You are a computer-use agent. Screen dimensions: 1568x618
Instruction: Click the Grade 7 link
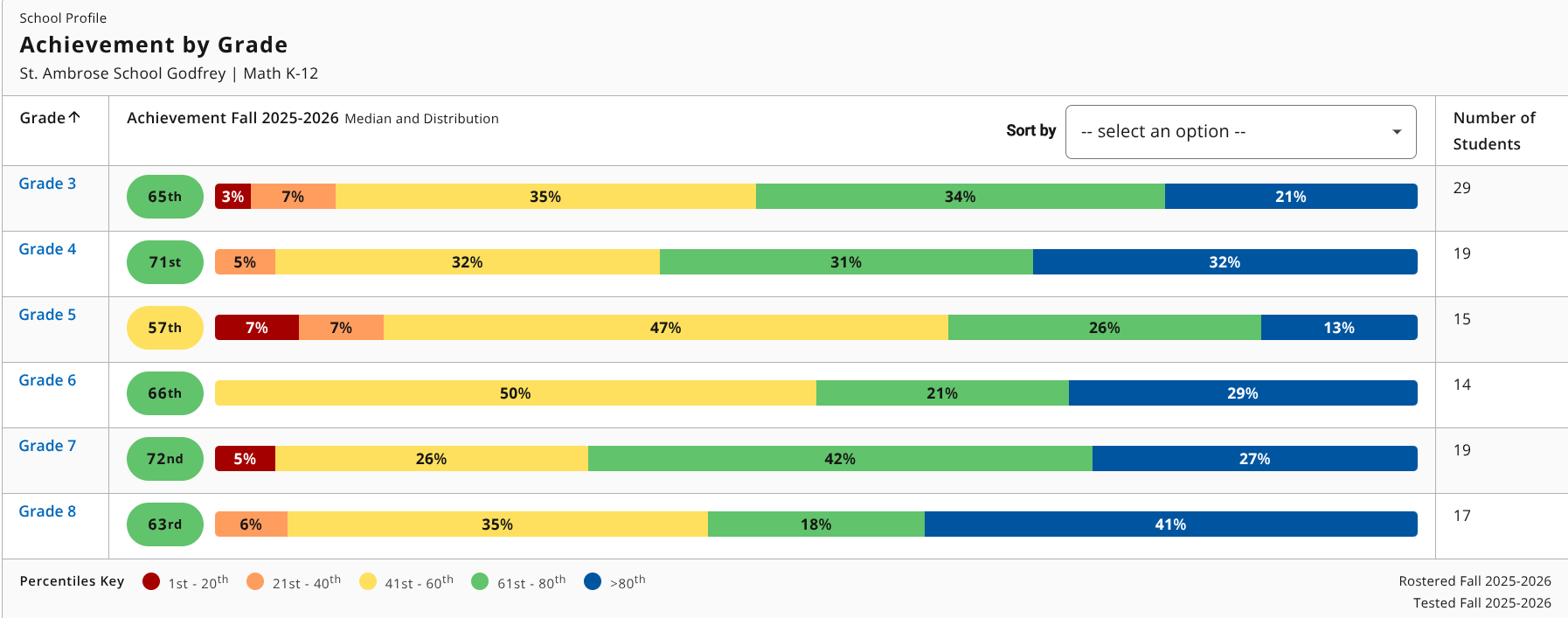click(47, 446)
